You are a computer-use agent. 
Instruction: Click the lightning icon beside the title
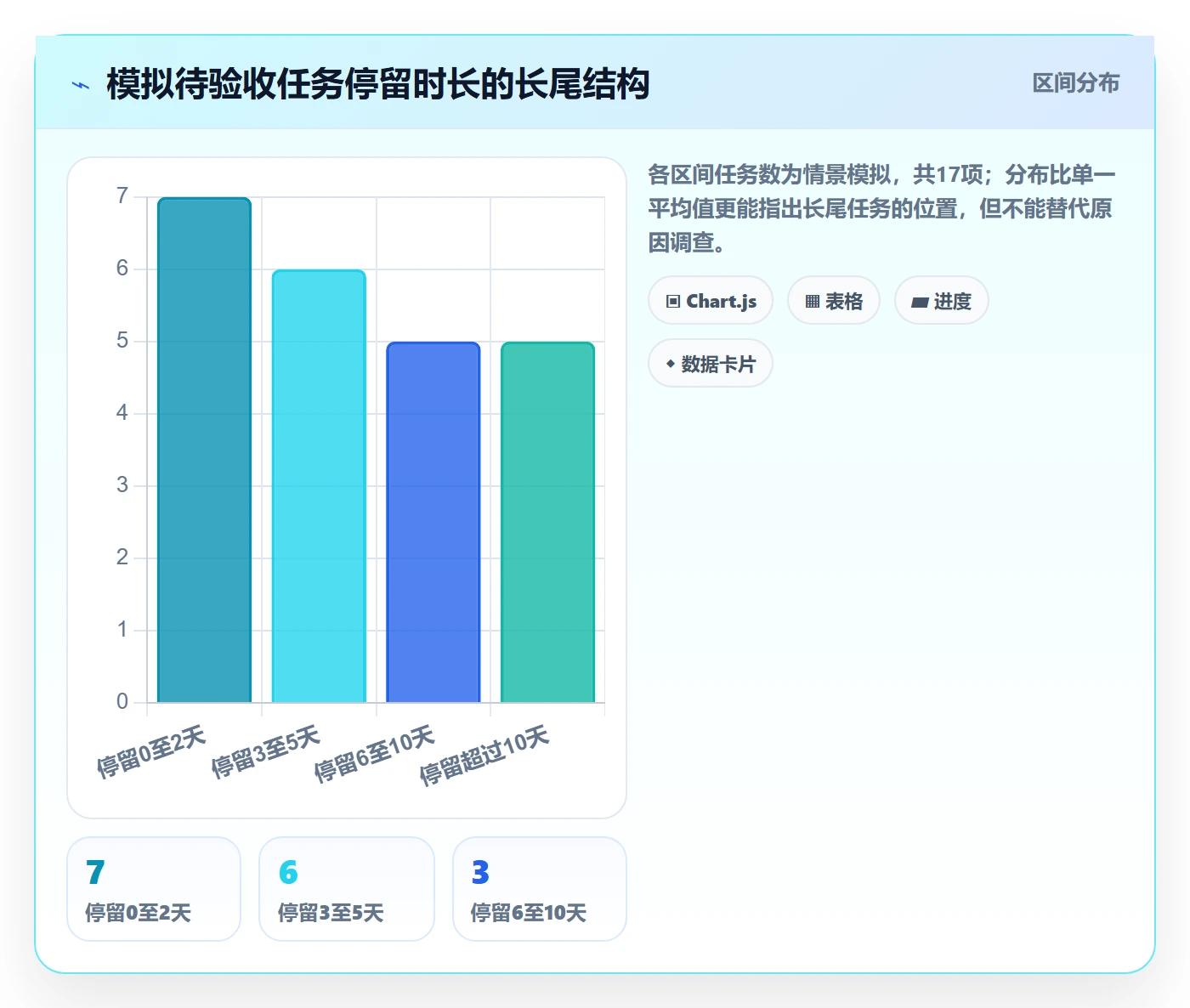pos(81,85)
